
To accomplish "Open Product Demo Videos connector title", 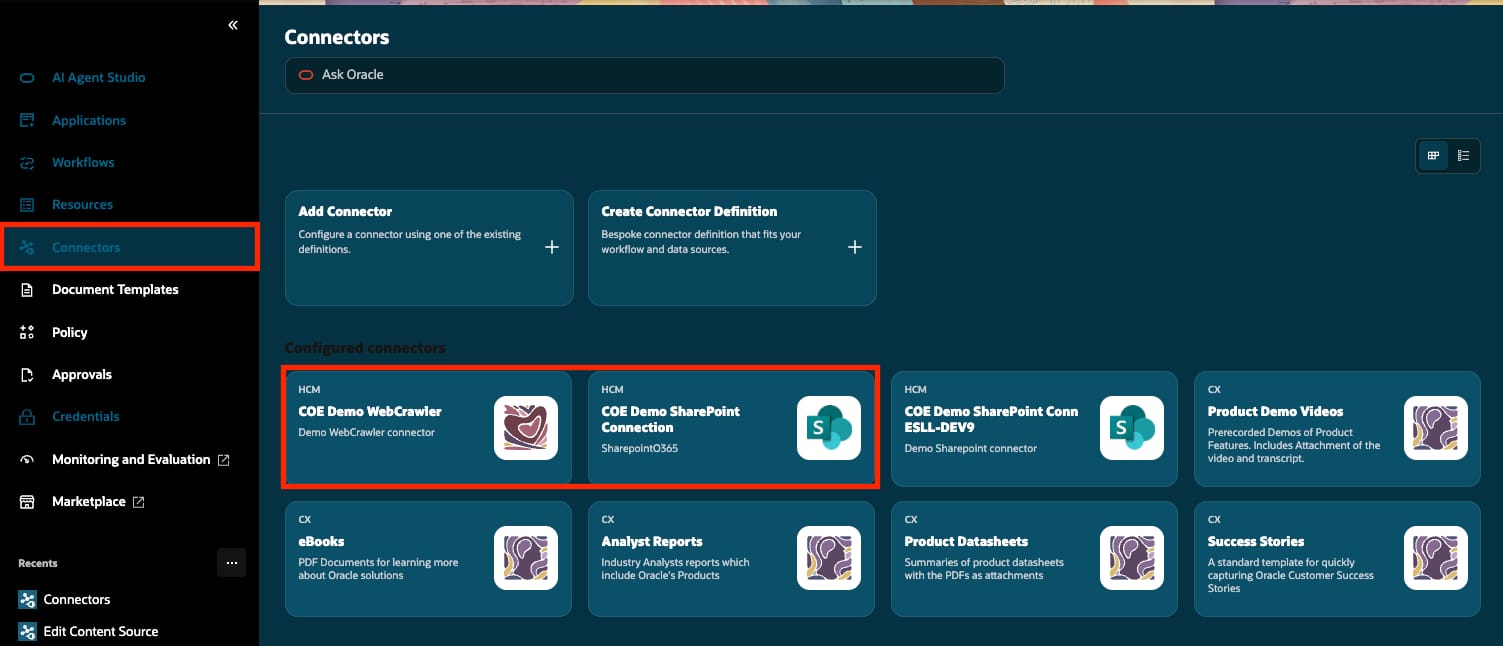I will coord(1275,411).
